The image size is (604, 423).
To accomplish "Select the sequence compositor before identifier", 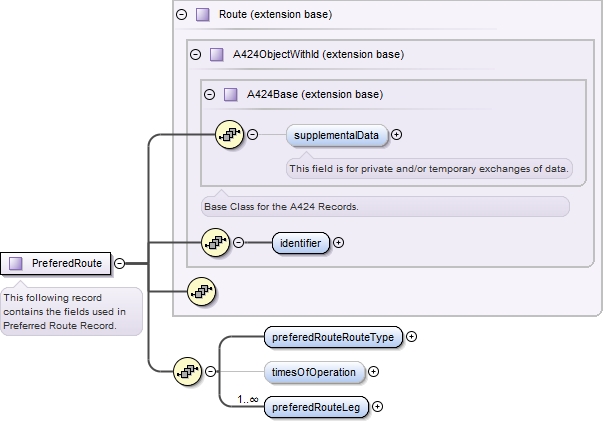I will click(216, 242).
